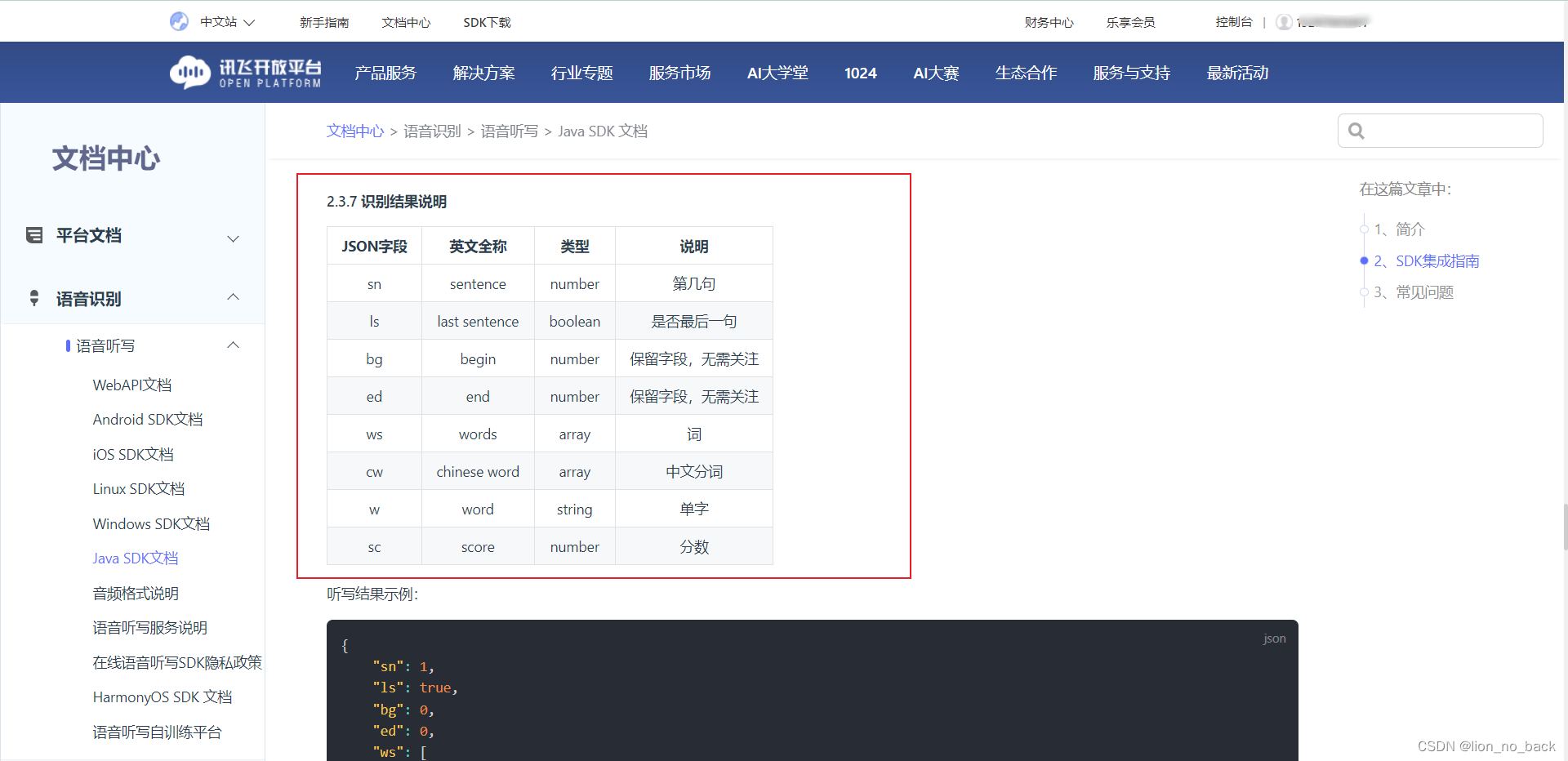Viewport: 1568px width, 761px height.
Task: Focus the documentation search field
Action: click(x=1440, y=131)
